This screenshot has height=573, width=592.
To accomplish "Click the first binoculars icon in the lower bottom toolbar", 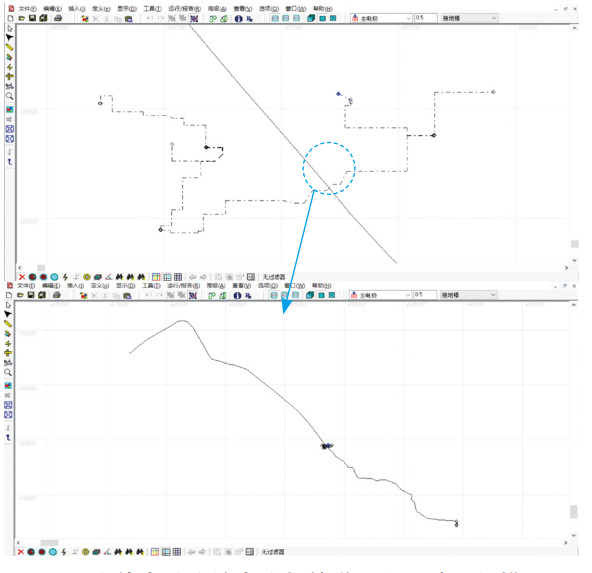I will pos(118,552).
